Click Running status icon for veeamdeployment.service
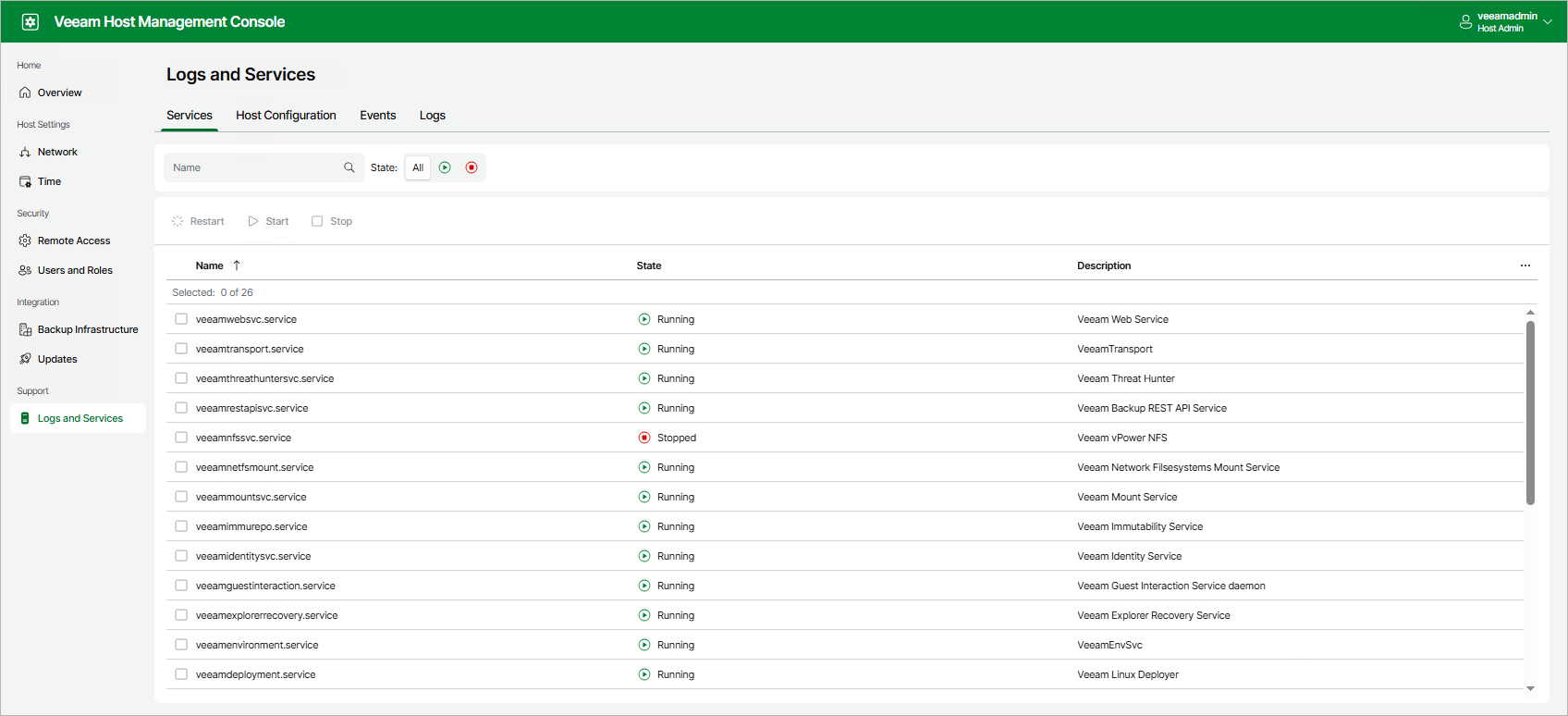This screenshot has height=716, width=1568. 644,674
